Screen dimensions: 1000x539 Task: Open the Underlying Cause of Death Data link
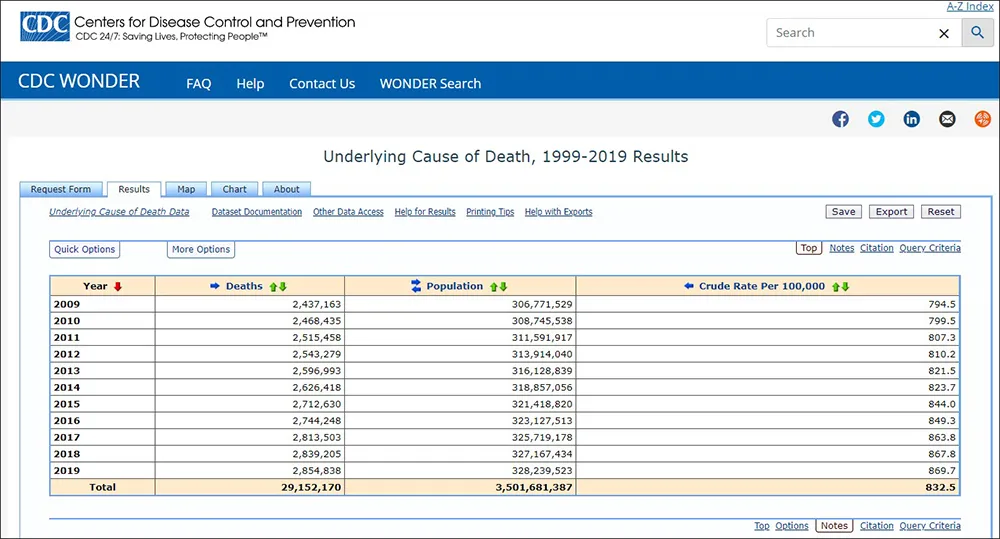pyautogui.click(x=119, y=212)
